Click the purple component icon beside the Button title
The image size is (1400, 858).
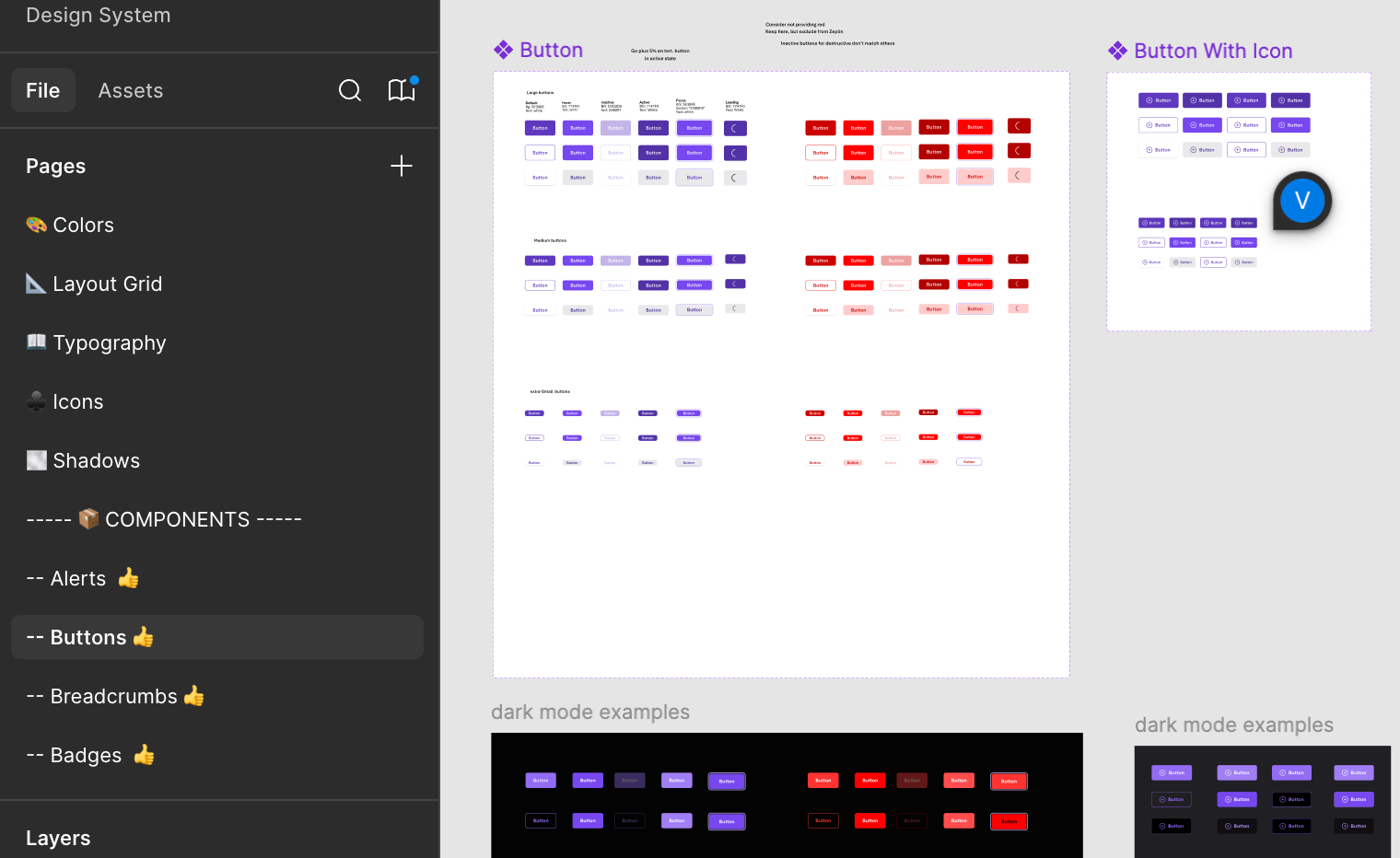point(503,50)
